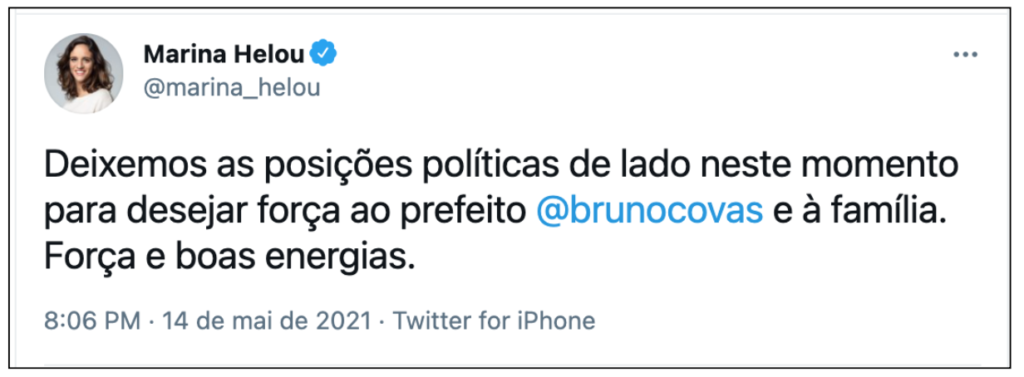
Task: Click the blue verified badge
Action: pos(323,54)
